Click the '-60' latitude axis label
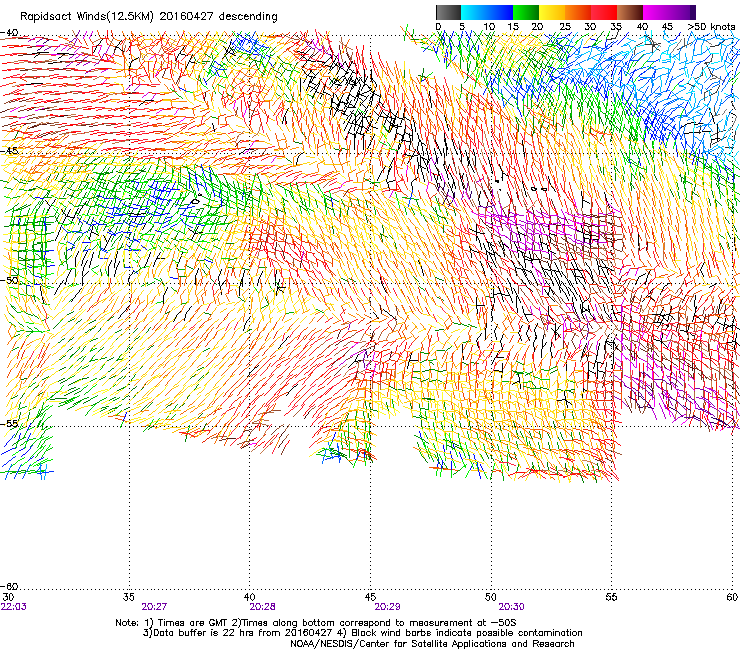Image resolution: width=740 pixels, height=650 pixels. tap(9, 586)
